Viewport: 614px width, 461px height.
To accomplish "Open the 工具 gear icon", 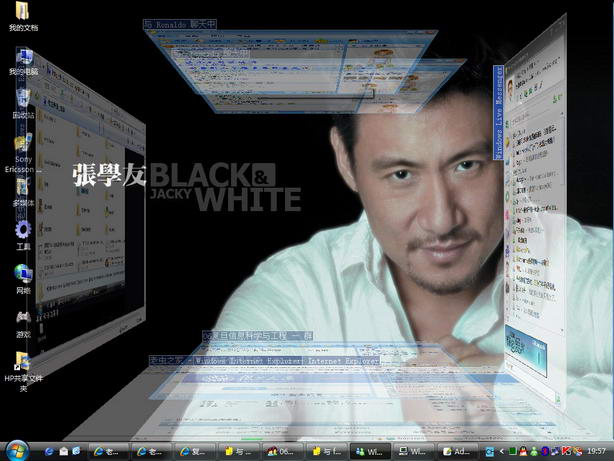I will 22,232.
